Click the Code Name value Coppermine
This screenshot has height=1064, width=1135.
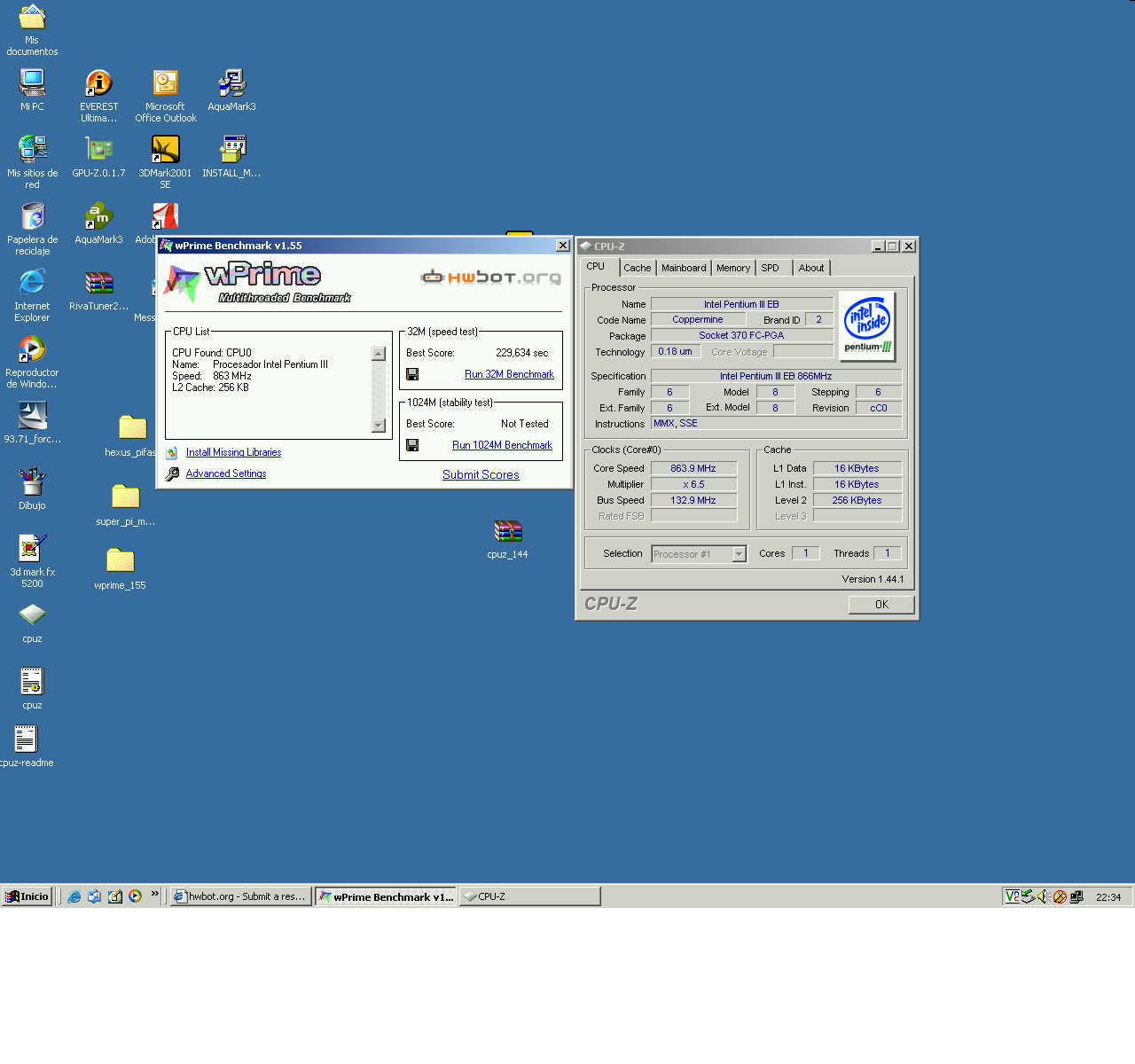[698, 319]
